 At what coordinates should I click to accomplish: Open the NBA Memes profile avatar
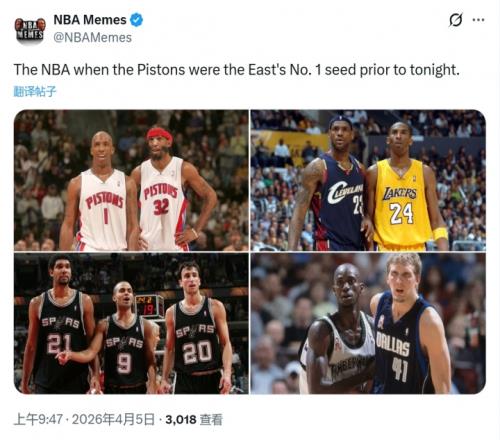click(29, 29)
